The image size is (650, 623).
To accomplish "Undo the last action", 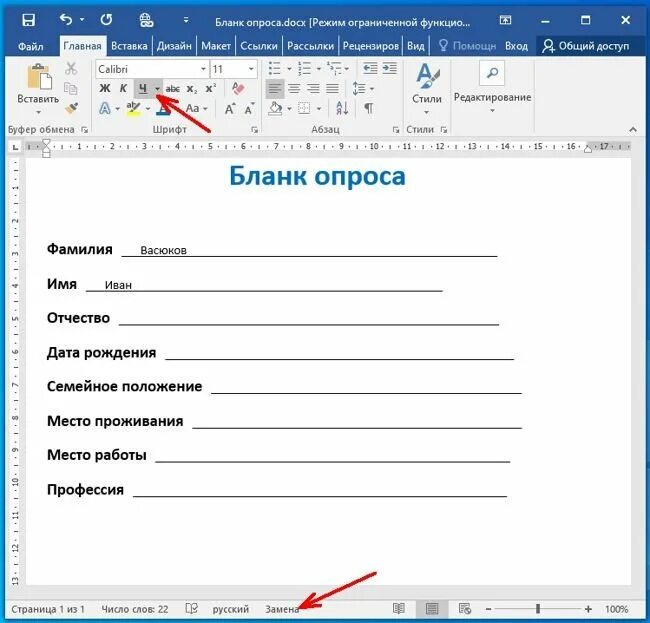I will pyautogui.click(x=65, y=19).
